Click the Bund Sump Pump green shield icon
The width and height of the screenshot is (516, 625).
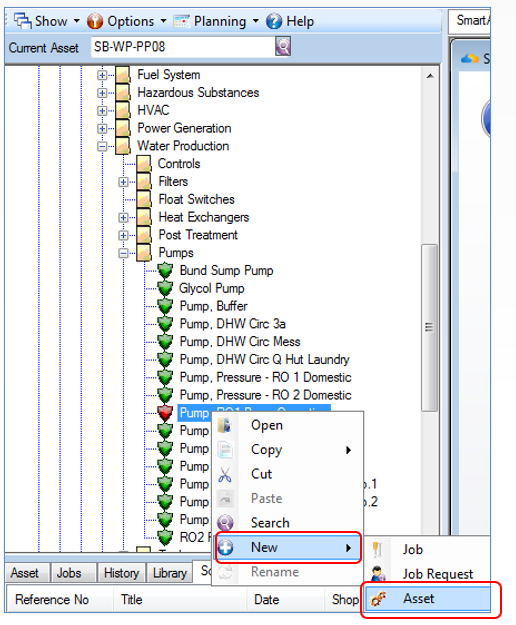(x=165, y=271)
